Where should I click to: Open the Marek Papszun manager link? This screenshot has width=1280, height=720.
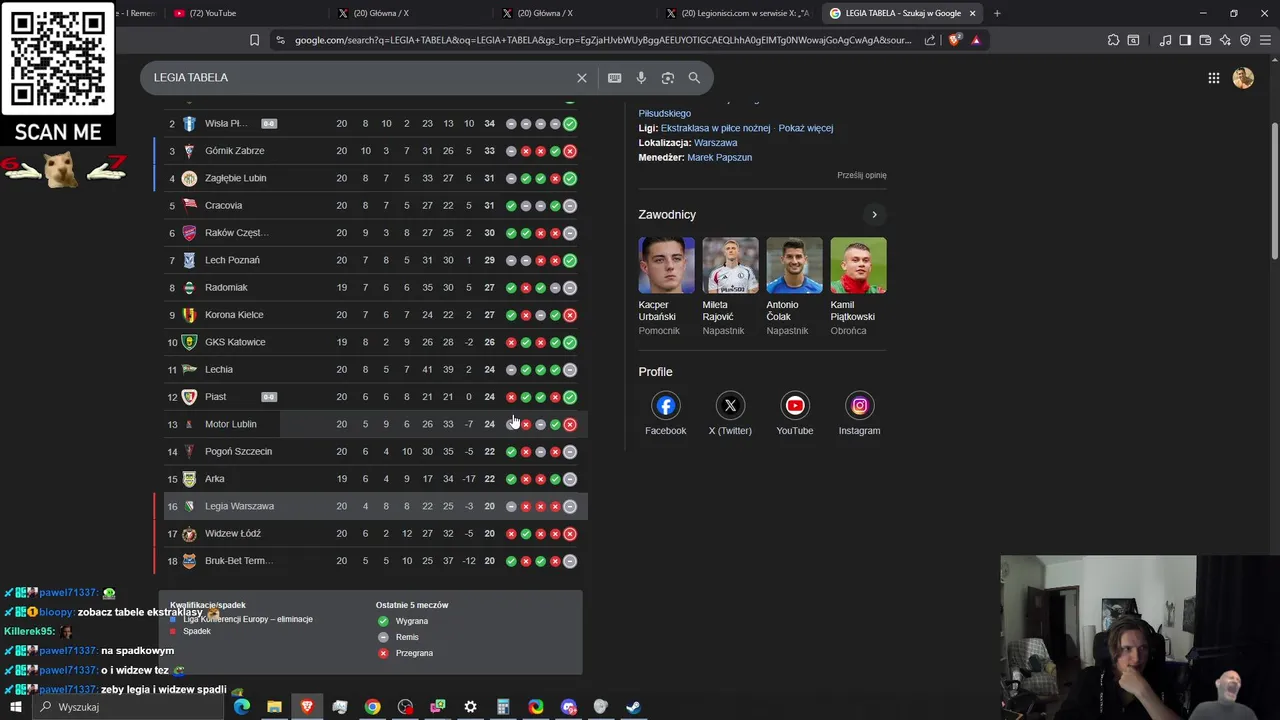(x=719, y=157)
